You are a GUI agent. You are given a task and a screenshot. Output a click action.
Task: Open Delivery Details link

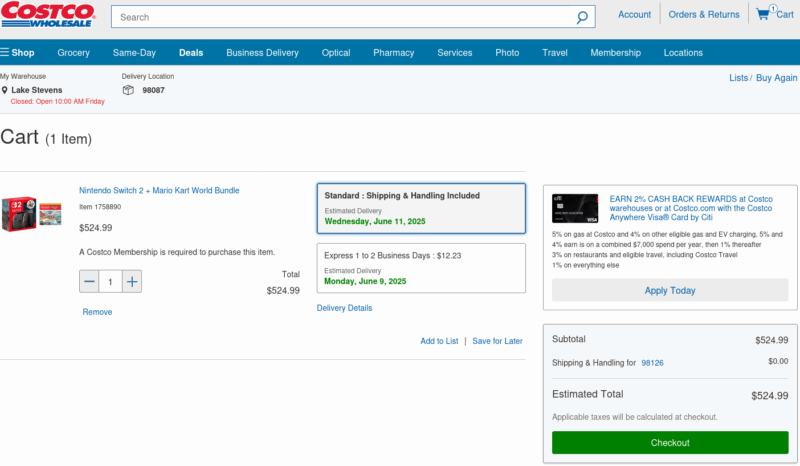tap(344, 308)
